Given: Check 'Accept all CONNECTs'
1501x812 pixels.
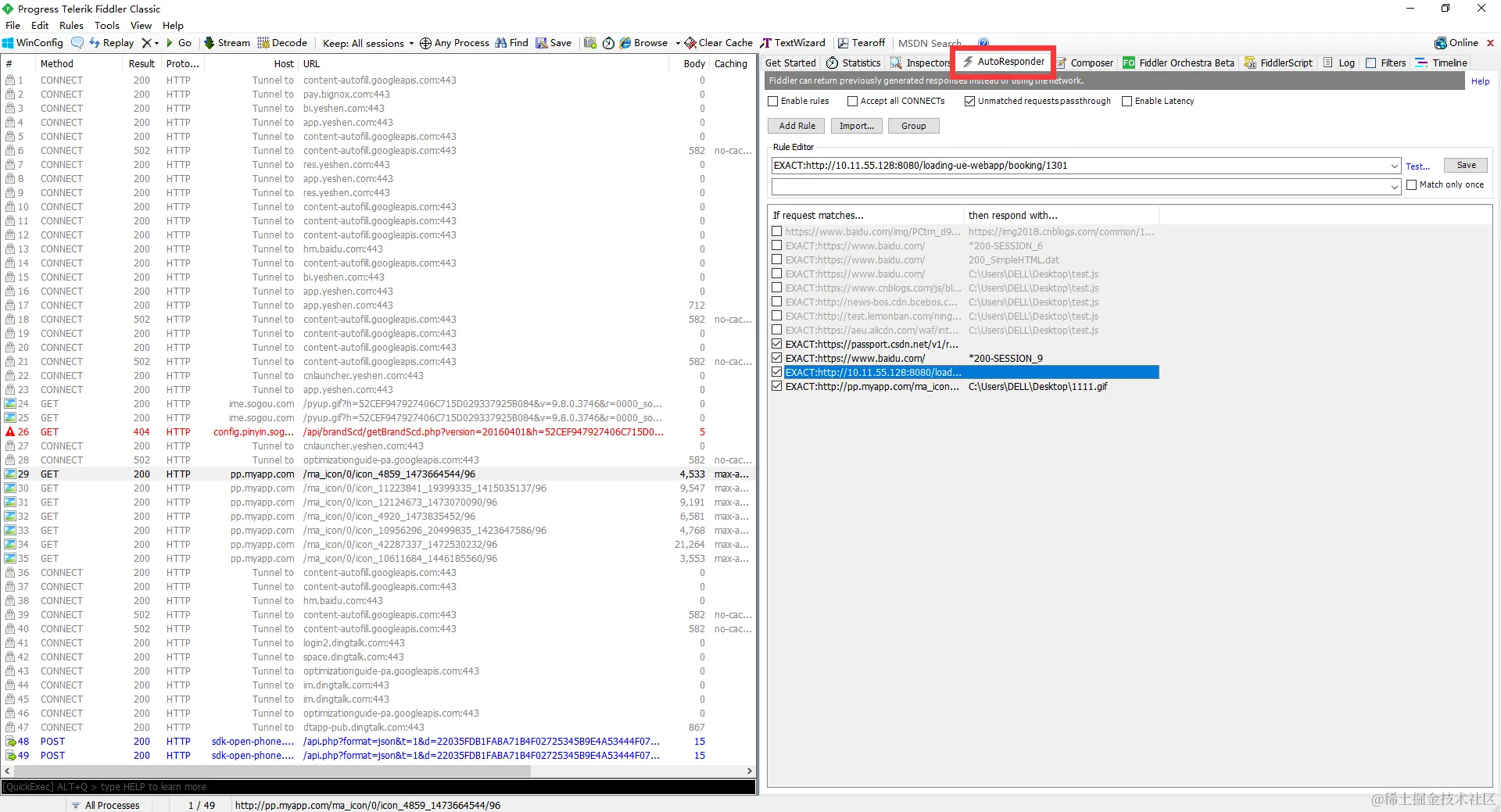Looking at the screenshot, I should [x=853, y=101].
